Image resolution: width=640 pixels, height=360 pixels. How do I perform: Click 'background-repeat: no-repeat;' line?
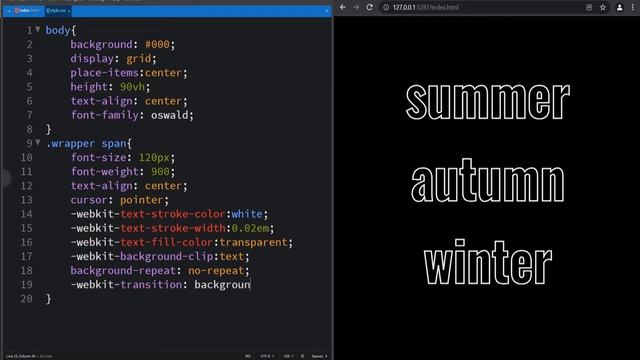[160, 270]
